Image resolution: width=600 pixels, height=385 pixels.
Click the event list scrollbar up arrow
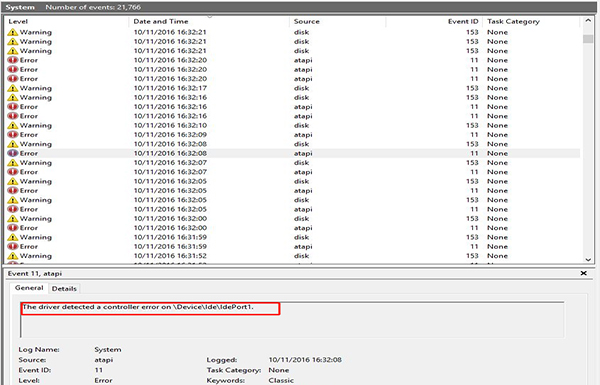[x=588, y=21]
